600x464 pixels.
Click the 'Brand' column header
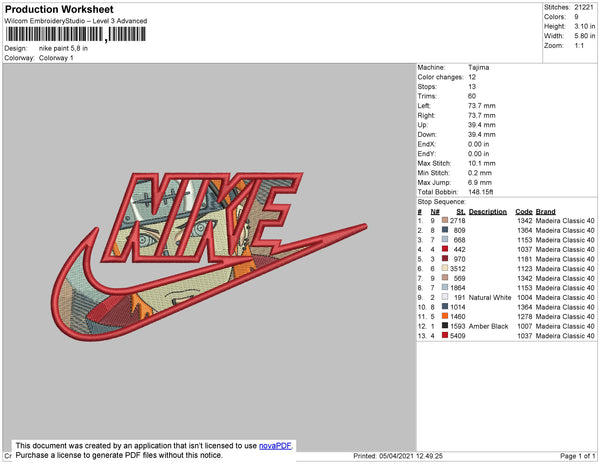click(545, 212)
